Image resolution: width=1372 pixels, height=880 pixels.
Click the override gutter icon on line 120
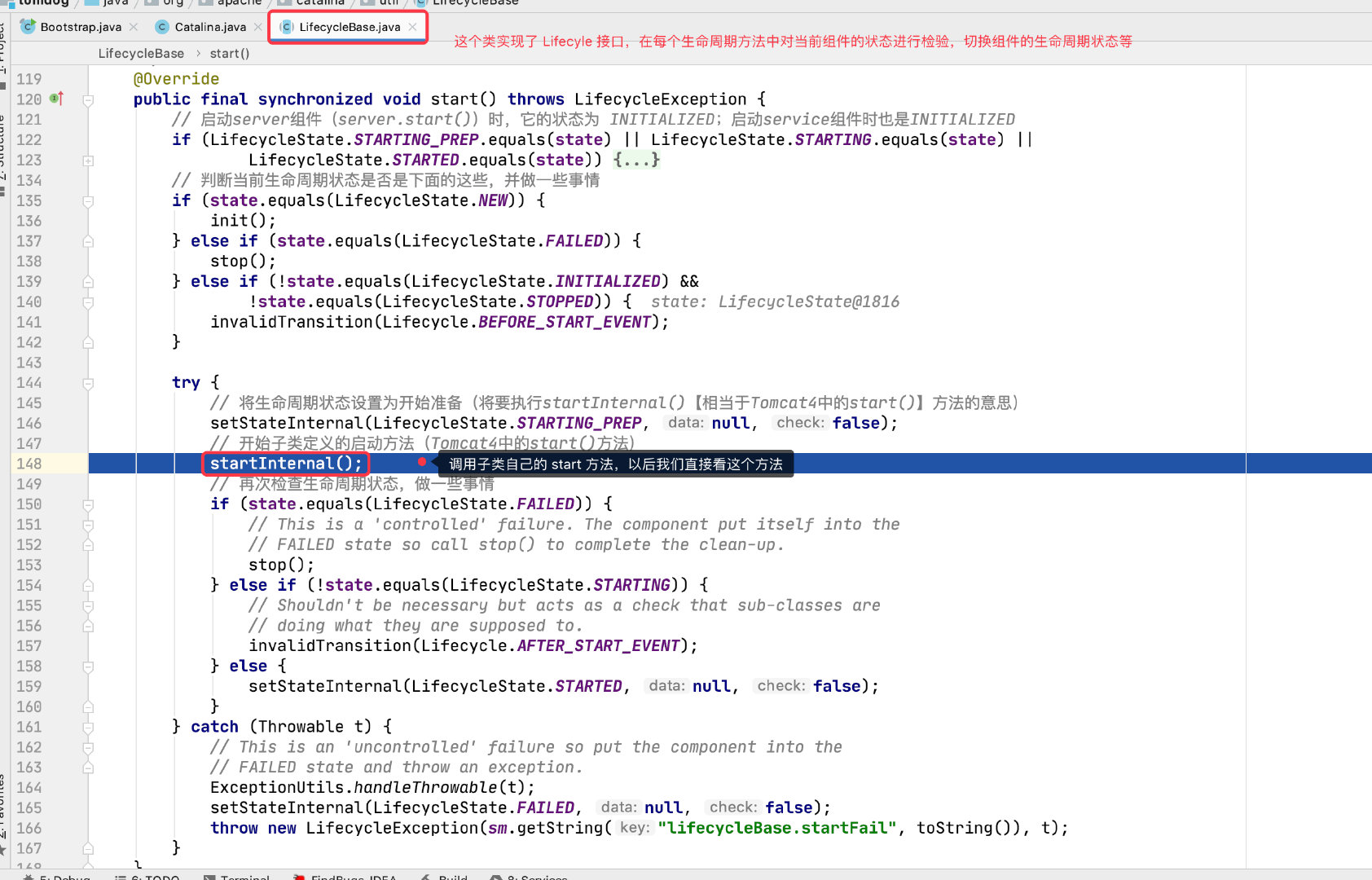pos(56,99)
